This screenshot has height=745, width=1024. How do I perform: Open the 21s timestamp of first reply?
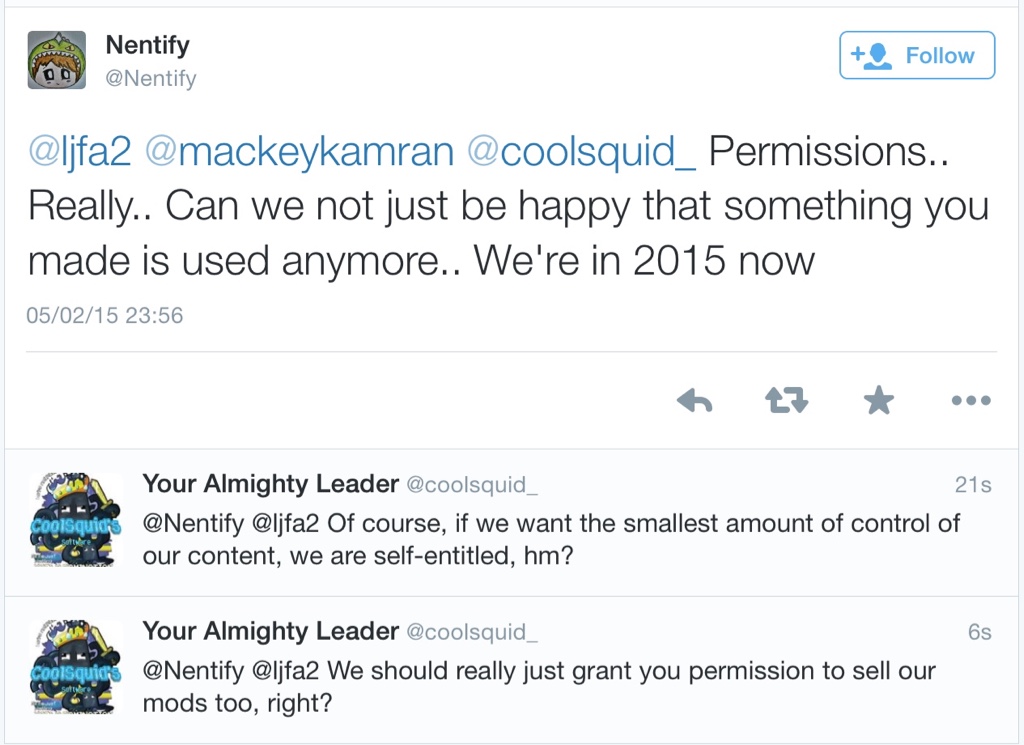(972, 485)
